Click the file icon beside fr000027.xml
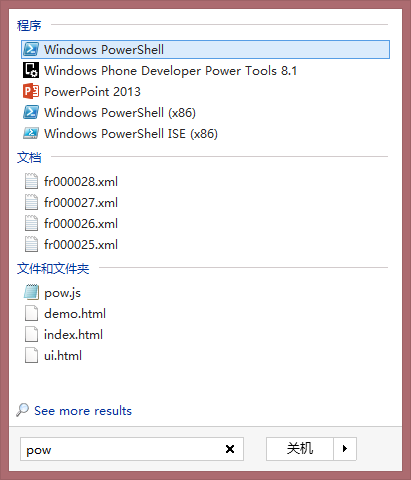The image size is (411, 480). click(31, 202)
